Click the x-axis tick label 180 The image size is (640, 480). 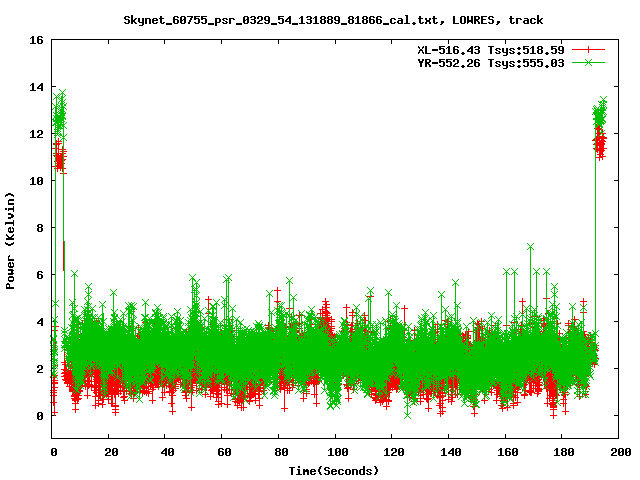(564, 452)
